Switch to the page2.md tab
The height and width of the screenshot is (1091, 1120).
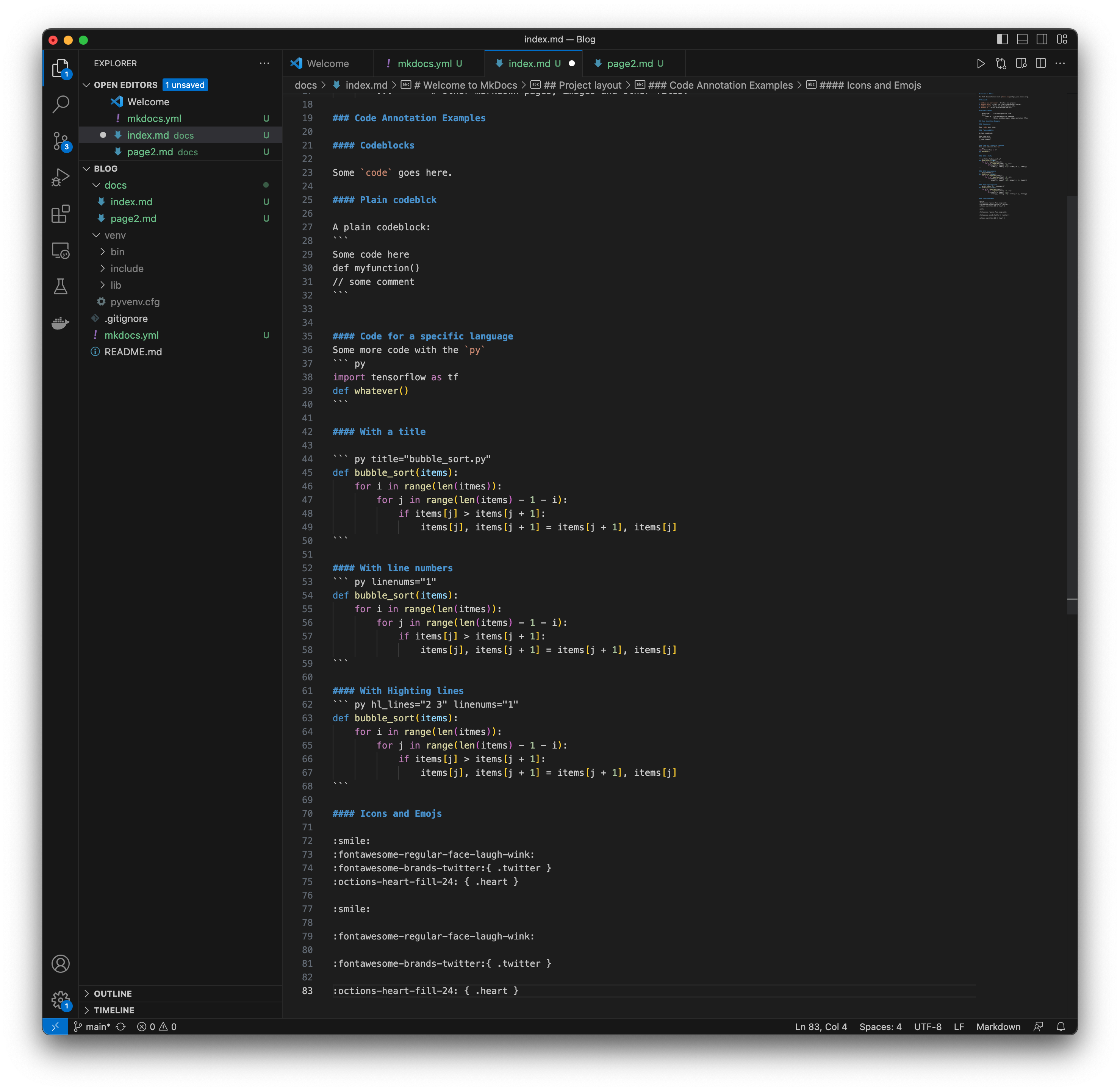point(634,64)
